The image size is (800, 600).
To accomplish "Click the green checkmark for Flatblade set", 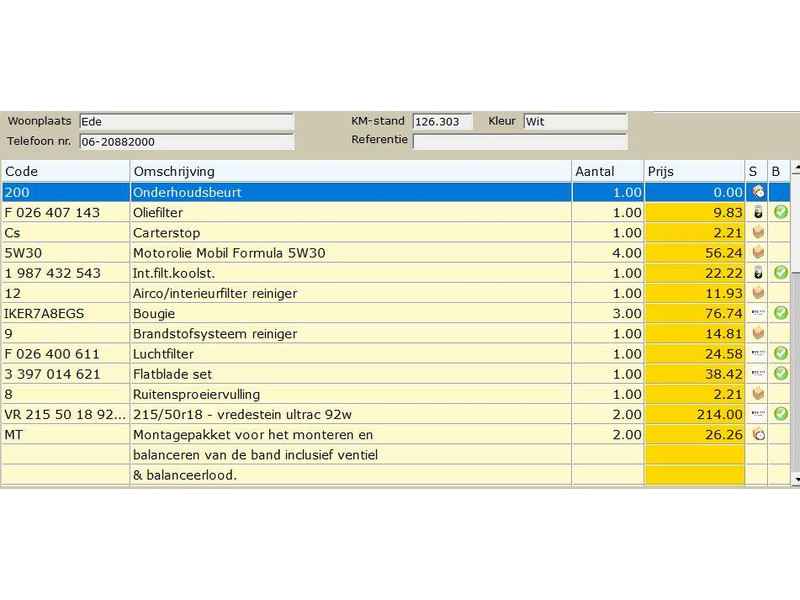I will click(781, 373).
